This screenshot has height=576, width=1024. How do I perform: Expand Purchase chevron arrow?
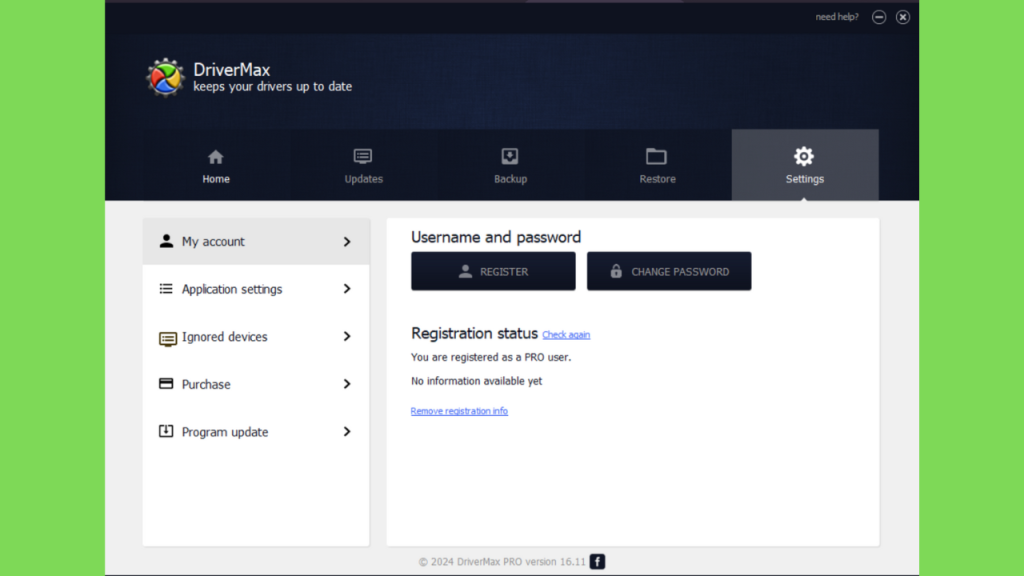(x=347, y=384)
